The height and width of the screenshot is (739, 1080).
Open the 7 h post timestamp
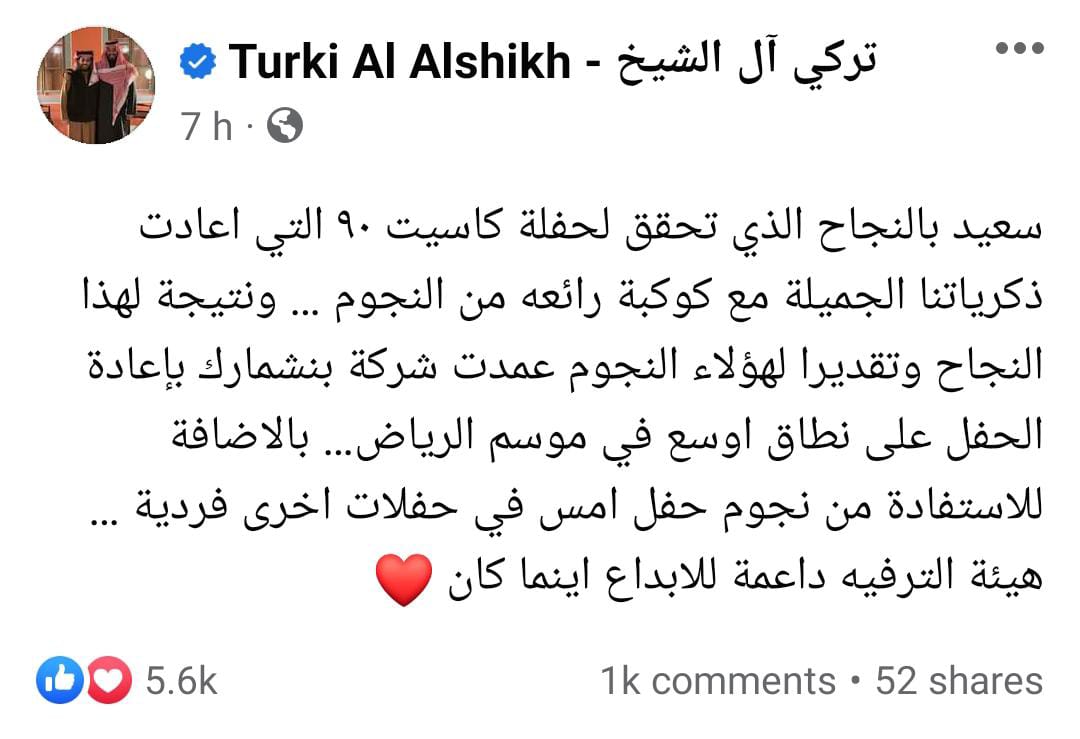pos(205,126)
